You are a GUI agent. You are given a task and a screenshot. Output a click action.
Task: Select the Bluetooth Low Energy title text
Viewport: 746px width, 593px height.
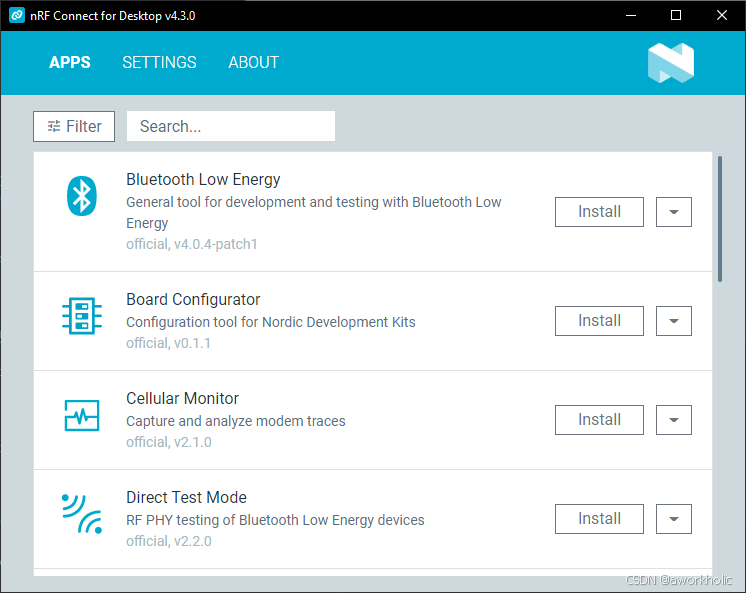click(x=203, y=179)
